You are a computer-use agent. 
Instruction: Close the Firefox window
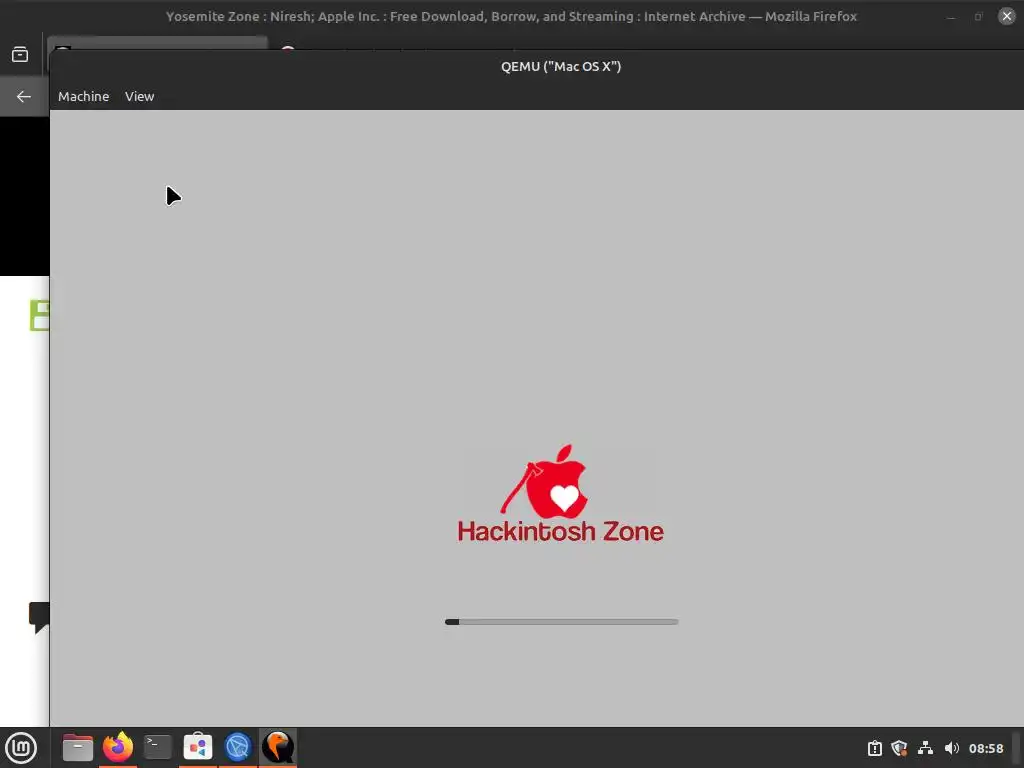[x=1006, y=16]
